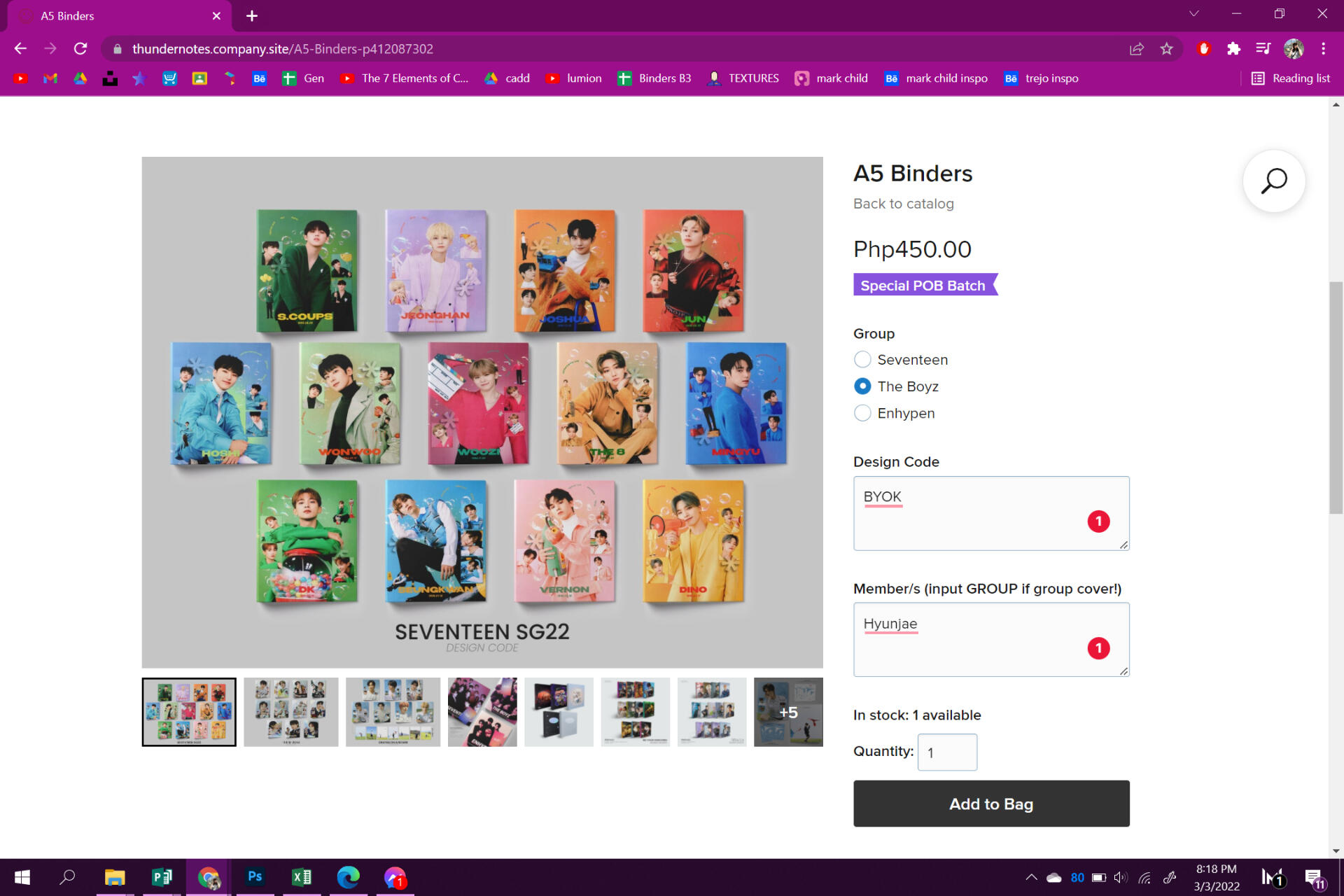Select the first Seventeen SG22 thumbnail

(x=189, y=712)
